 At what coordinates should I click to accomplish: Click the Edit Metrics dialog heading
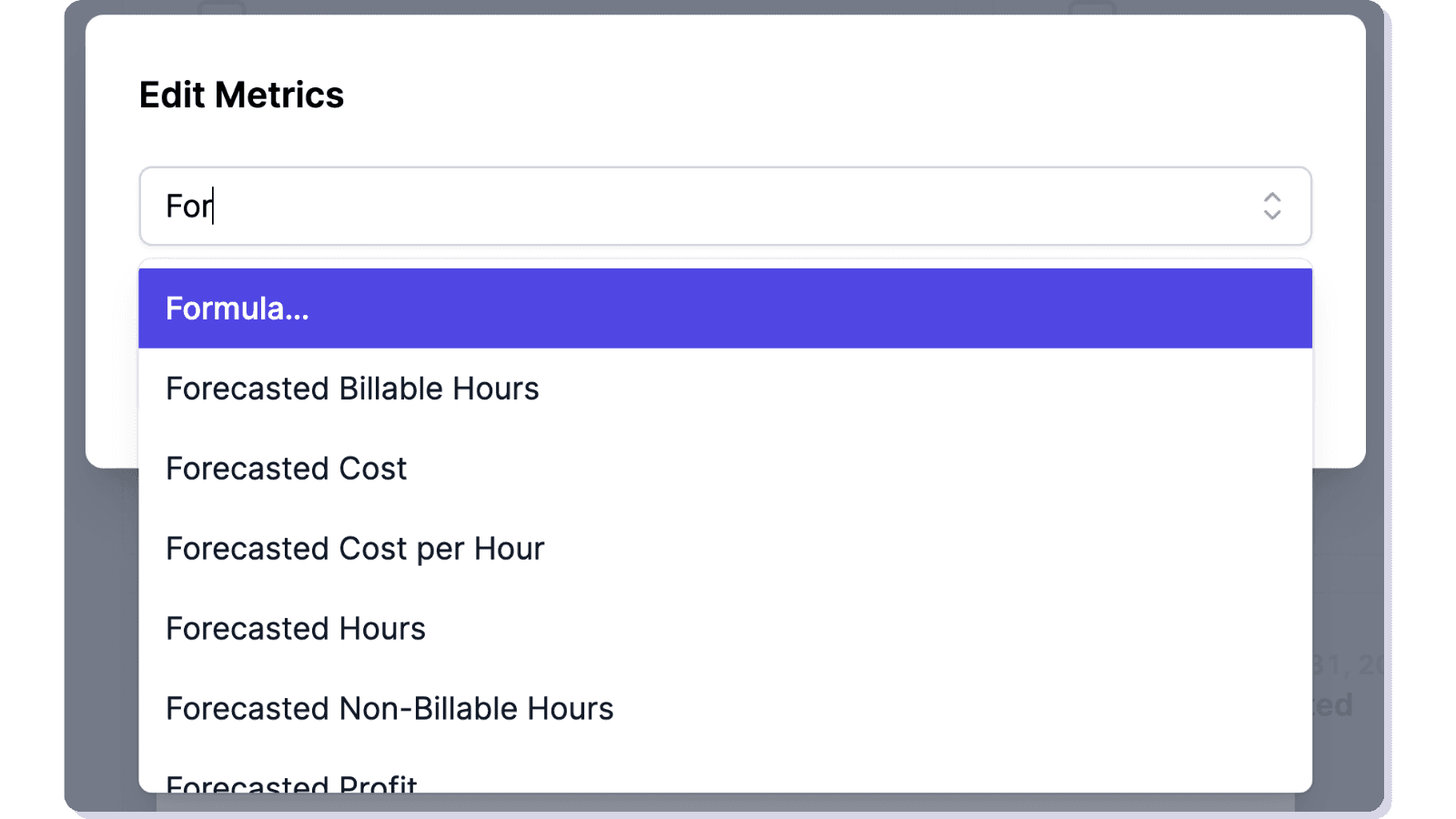(241, 96)
